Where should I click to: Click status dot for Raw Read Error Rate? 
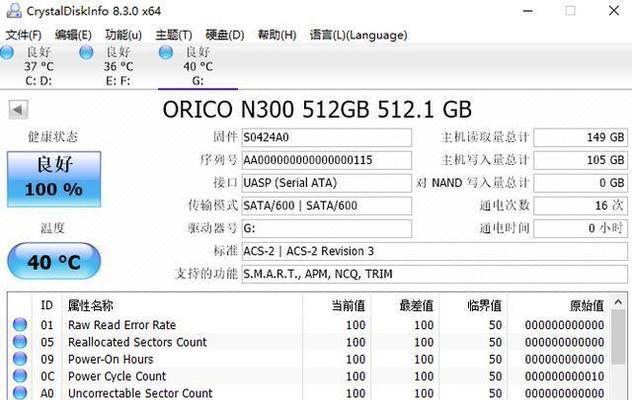(20, 325)
